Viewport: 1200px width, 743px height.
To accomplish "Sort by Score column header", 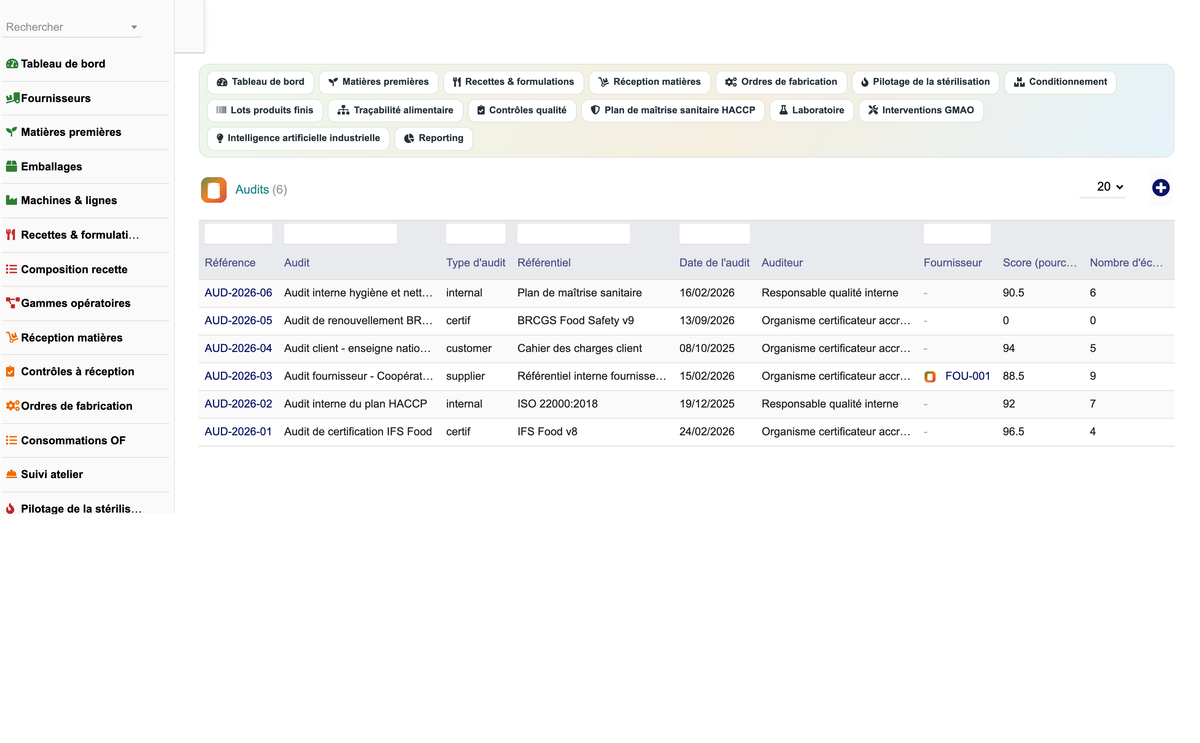I will 1040,263.
